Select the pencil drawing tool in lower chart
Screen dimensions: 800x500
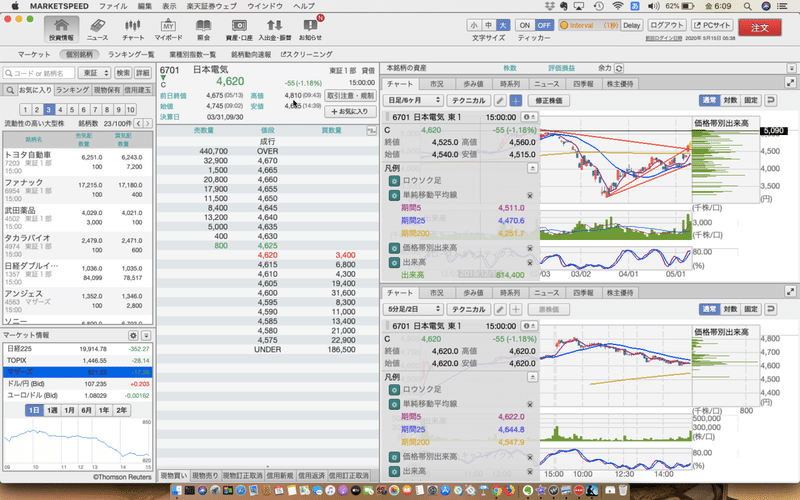point(501,309)
